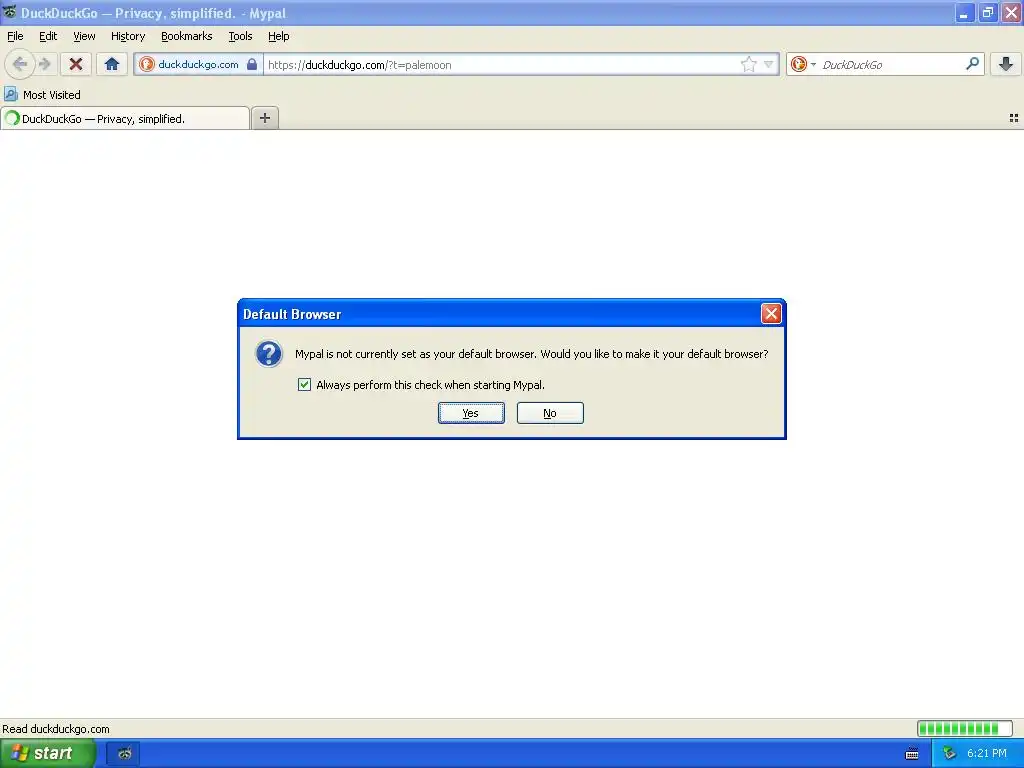Open the Help menu
The width and height of the screenshot is (1024, 768).
click(x=278, y=36)
